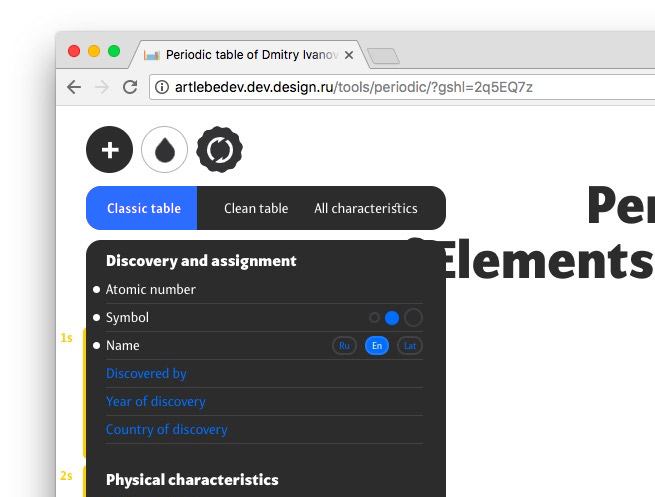Switch to the Clean table tab
Screen dimensions: 655x497
pos(256,208)
